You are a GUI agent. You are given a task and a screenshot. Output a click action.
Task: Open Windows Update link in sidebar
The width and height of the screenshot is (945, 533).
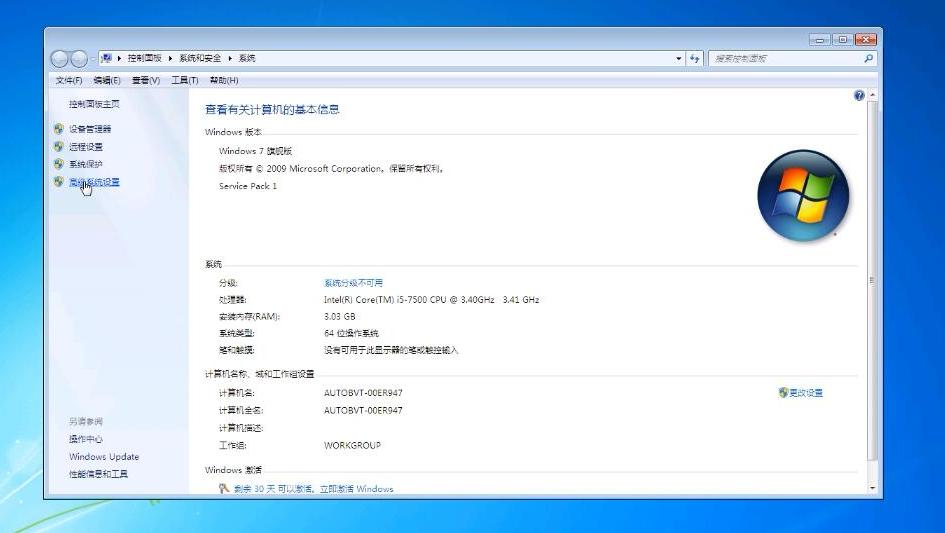(x=104, y=456)
